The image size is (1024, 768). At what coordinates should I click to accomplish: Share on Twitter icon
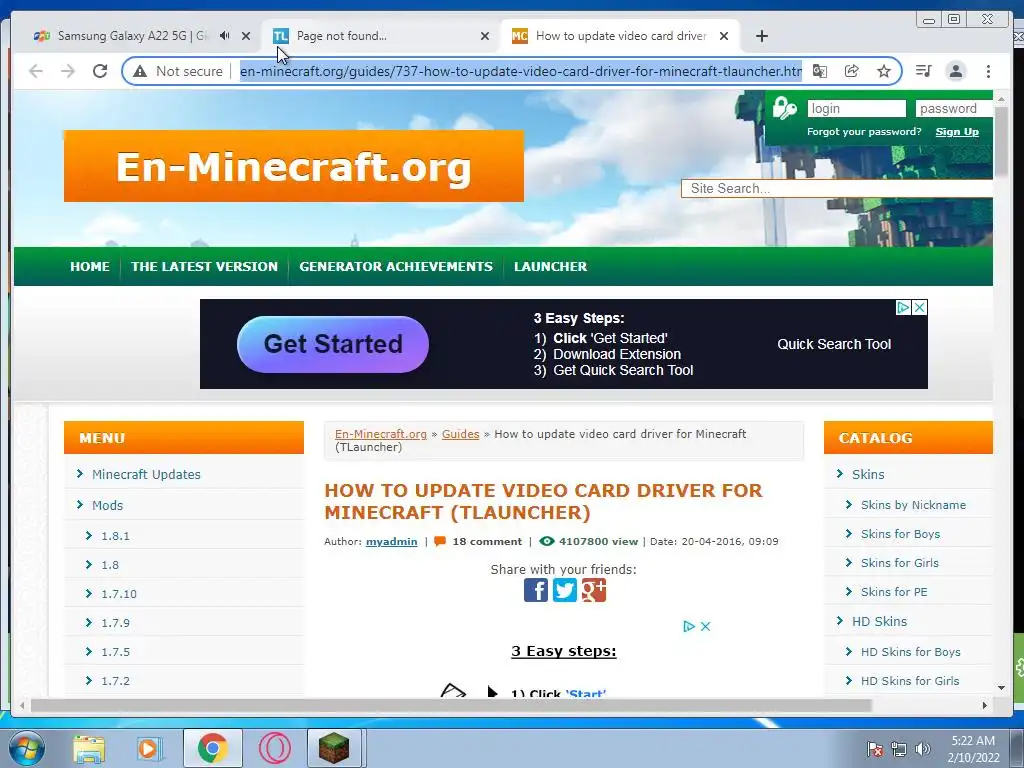pos(564,590)
